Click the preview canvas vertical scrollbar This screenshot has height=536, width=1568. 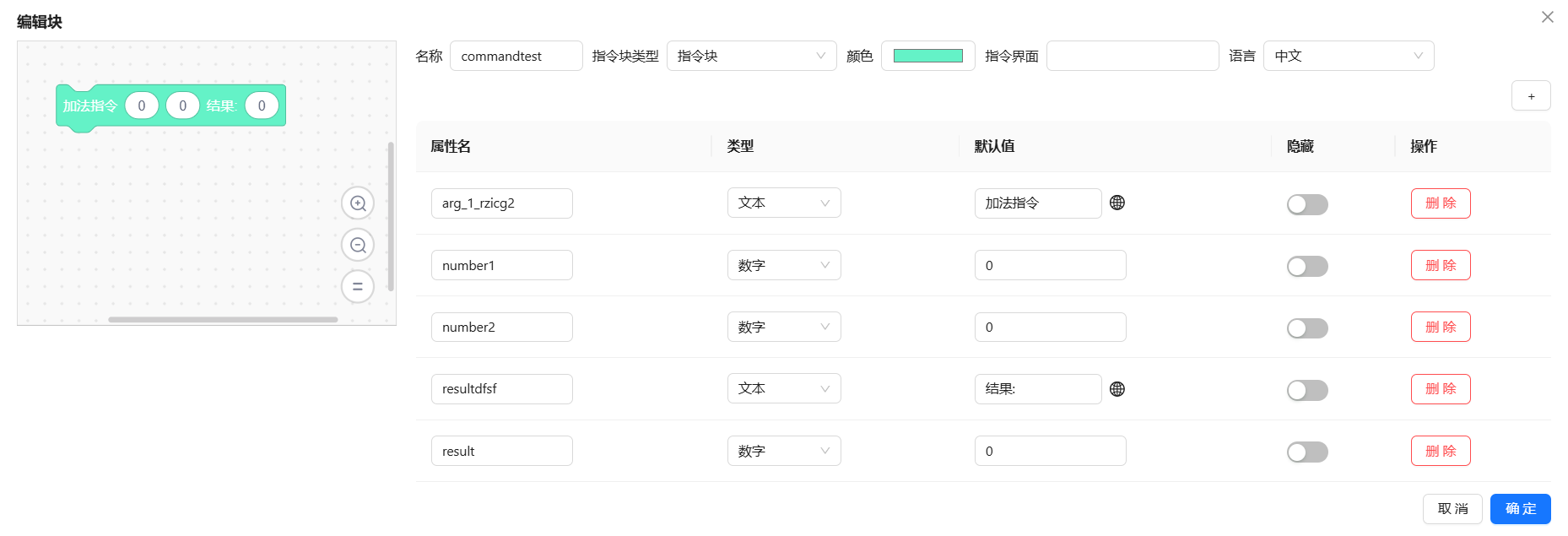coord(391,217)
